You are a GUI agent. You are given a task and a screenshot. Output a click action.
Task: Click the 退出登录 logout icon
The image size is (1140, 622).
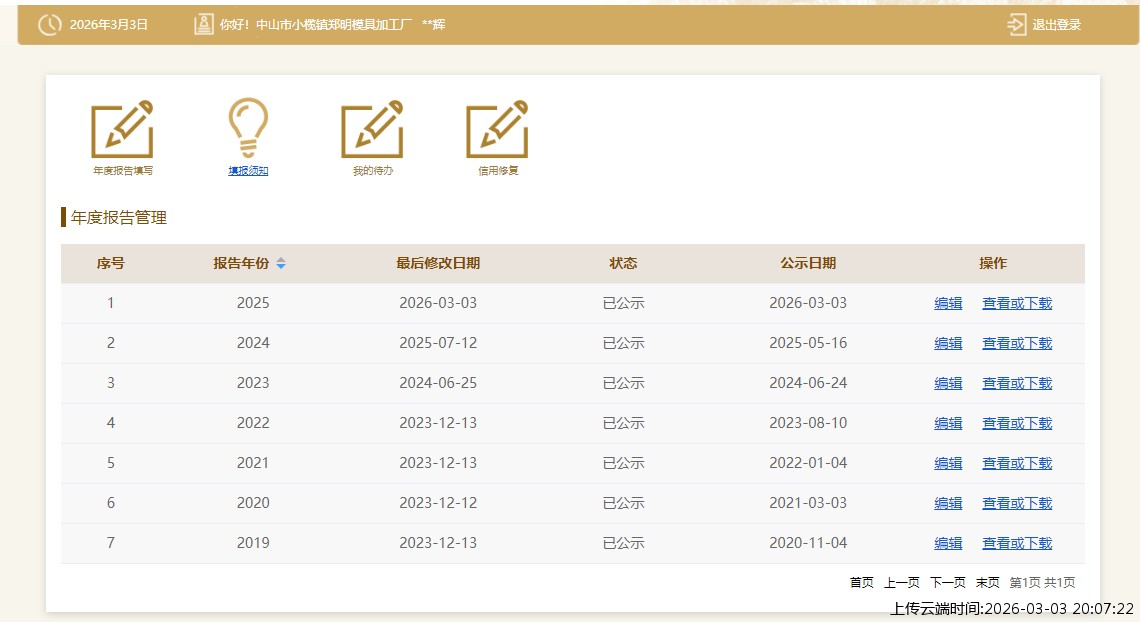[1017, 25]
